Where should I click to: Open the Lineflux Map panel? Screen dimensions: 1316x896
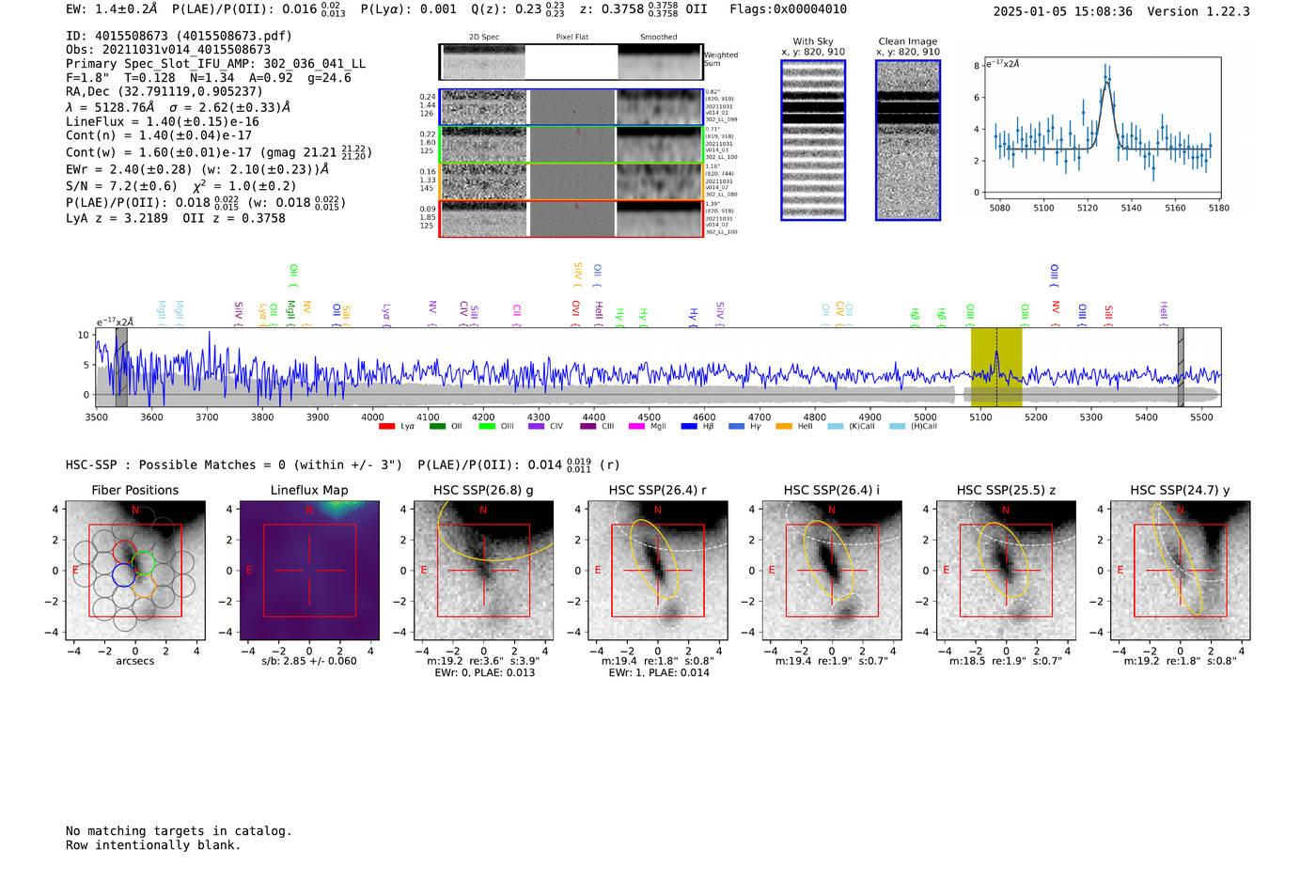tap(309, 571)
